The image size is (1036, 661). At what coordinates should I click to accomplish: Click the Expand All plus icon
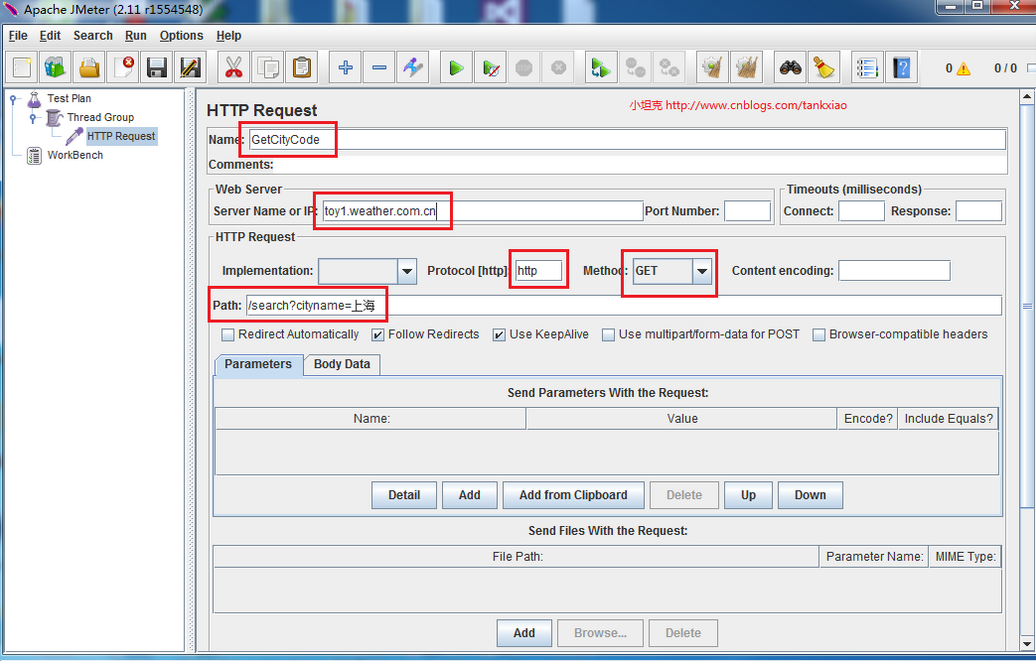[346, 68]
